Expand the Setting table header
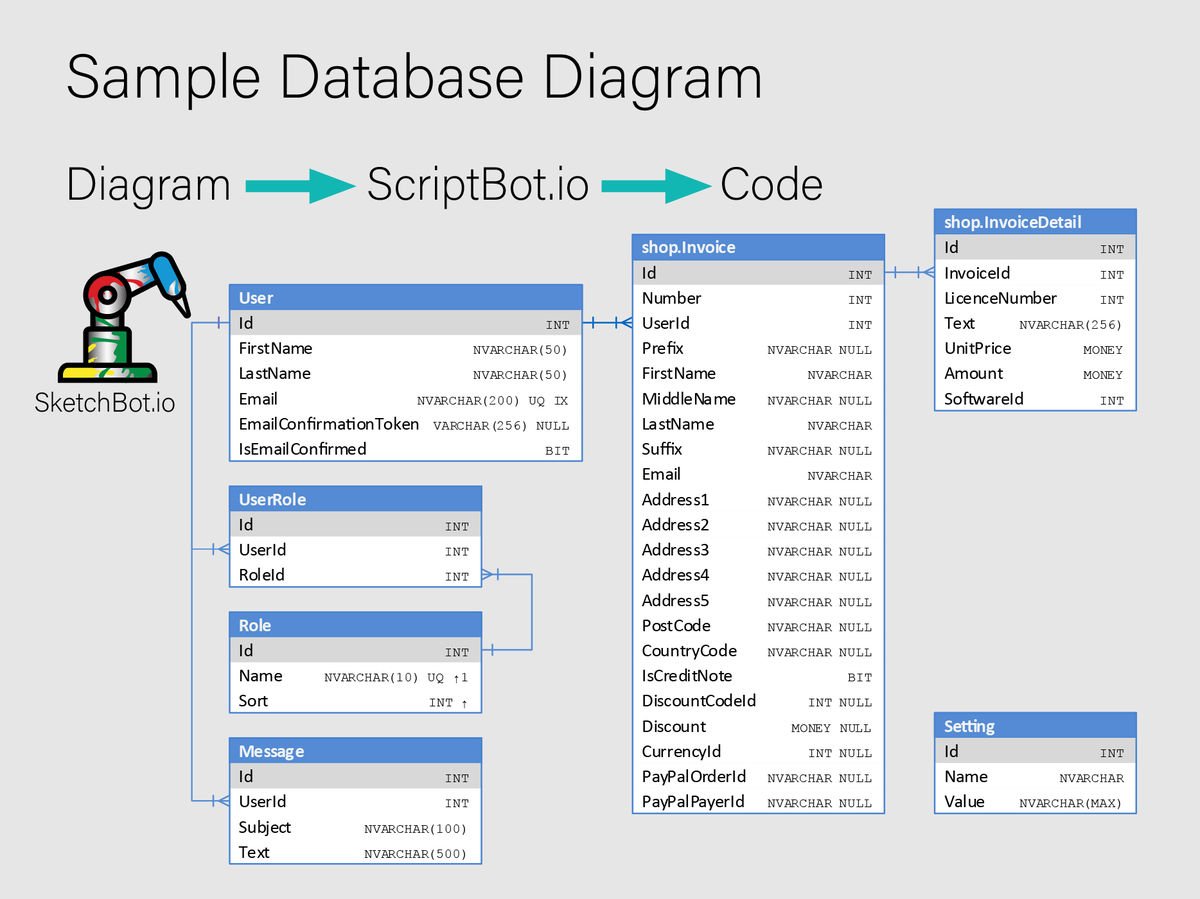The height and width of the screenshot is (899, 1200). [1034, 725]
